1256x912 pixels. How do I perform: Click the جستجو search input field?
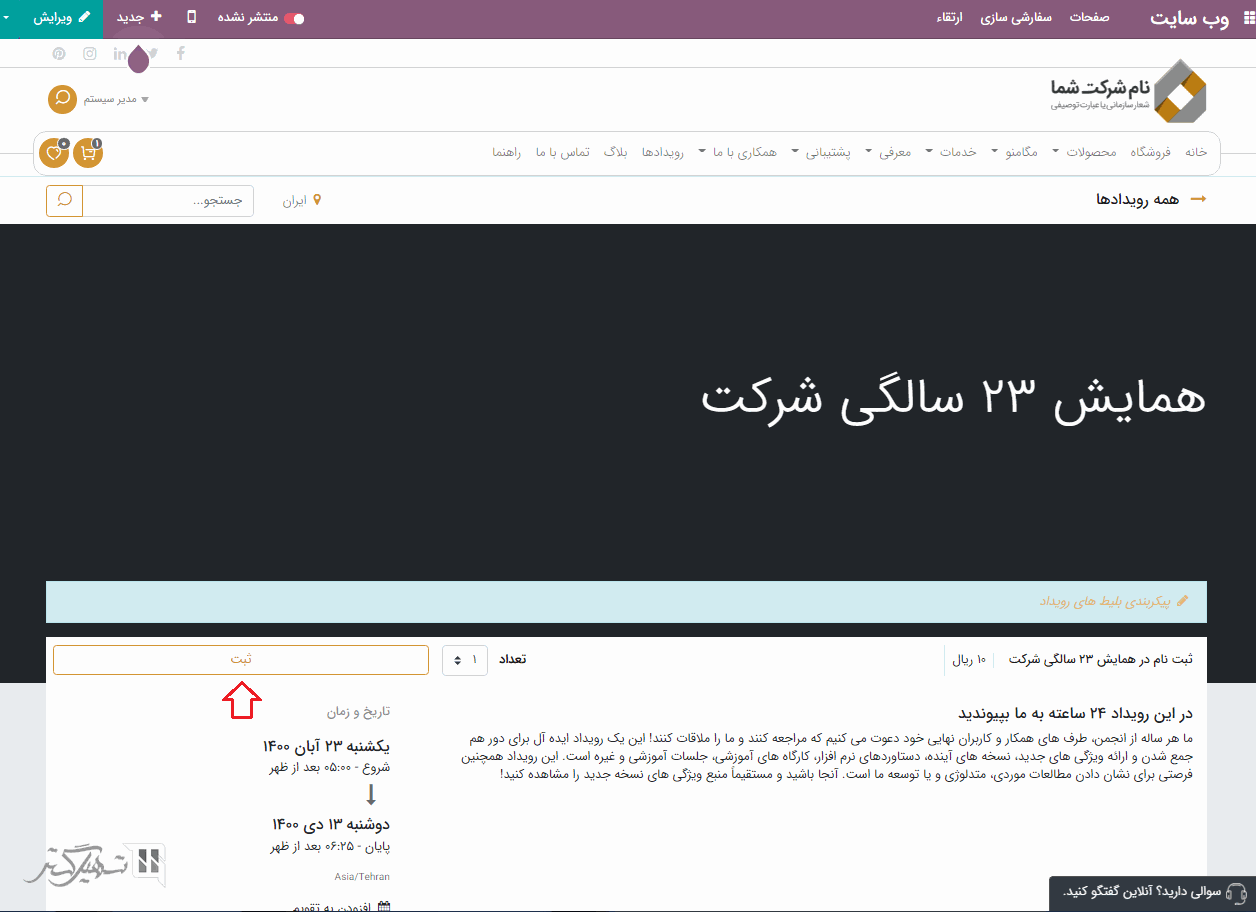pos(168,200)
